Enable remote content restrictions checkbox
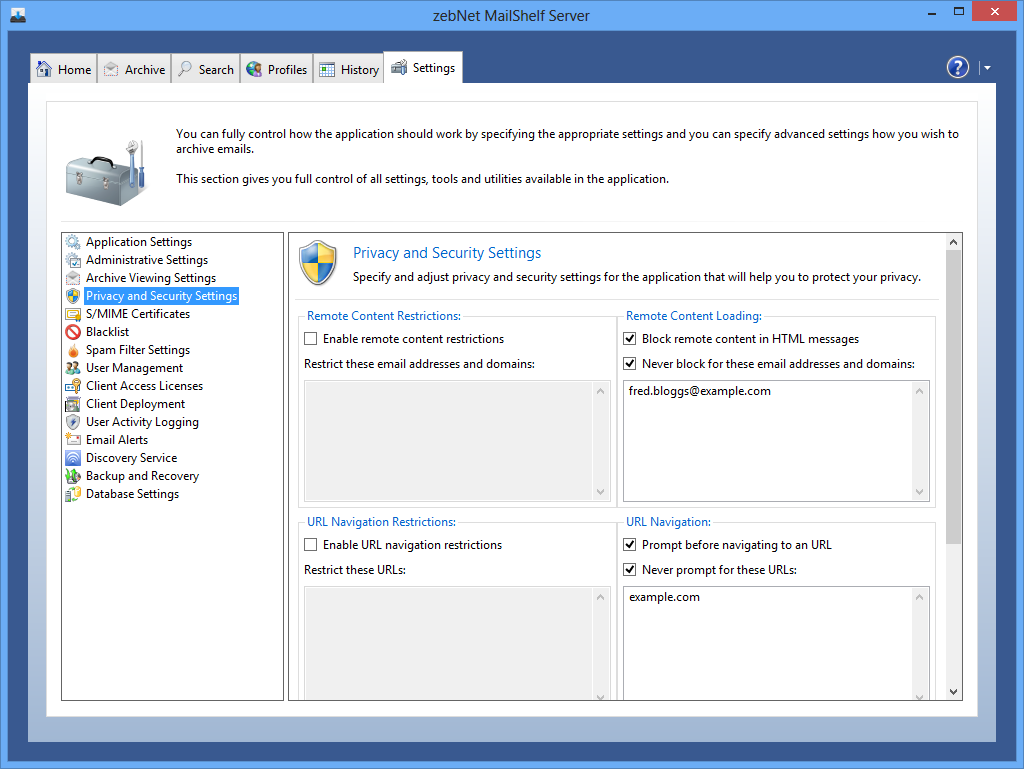This screenshot has height=769, width=1024. pyautogui.click(x=311, y=339)
